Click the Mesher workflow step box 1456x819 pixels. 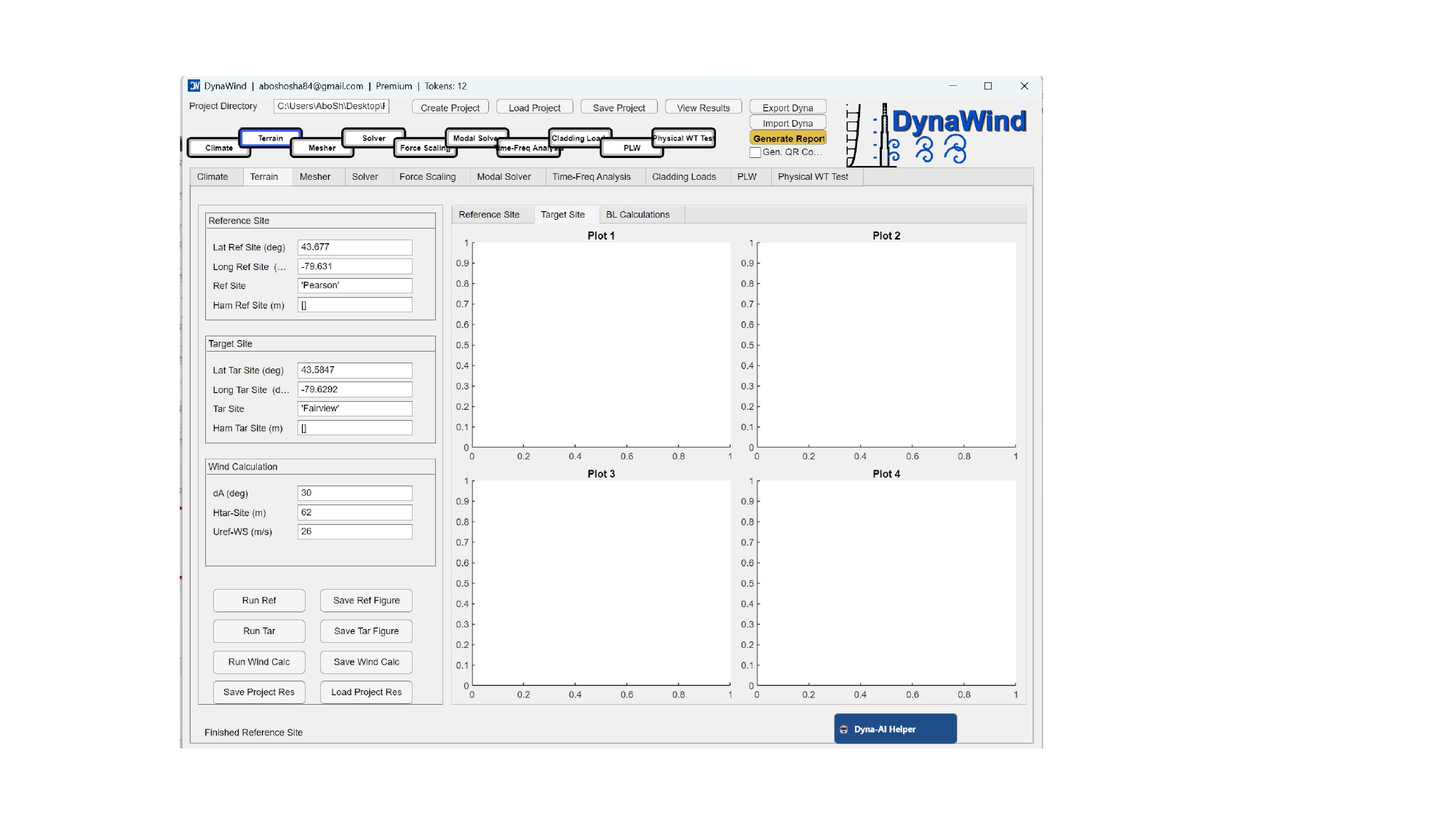(x=322, y=148)
